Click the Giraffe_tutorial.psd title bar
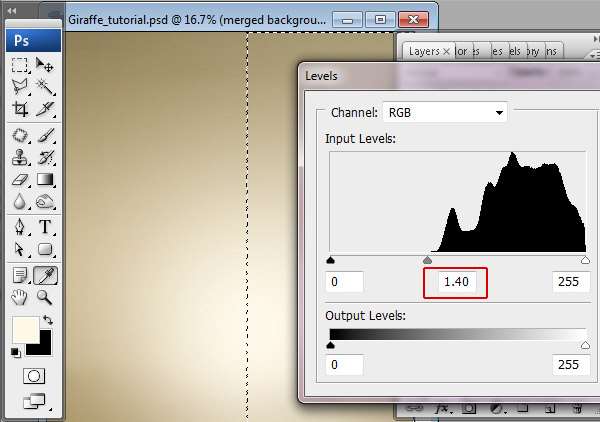The height and width of the screenshot is (422, 600). click(x=197, y=20)
